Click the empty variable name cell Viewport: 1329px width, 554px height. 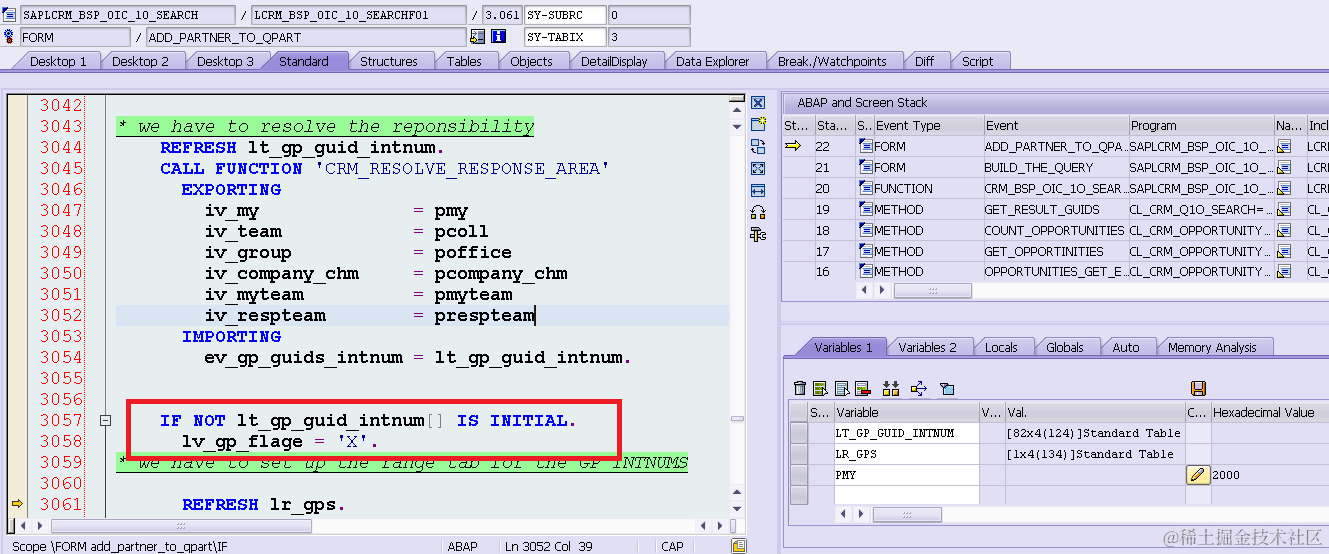905,495
